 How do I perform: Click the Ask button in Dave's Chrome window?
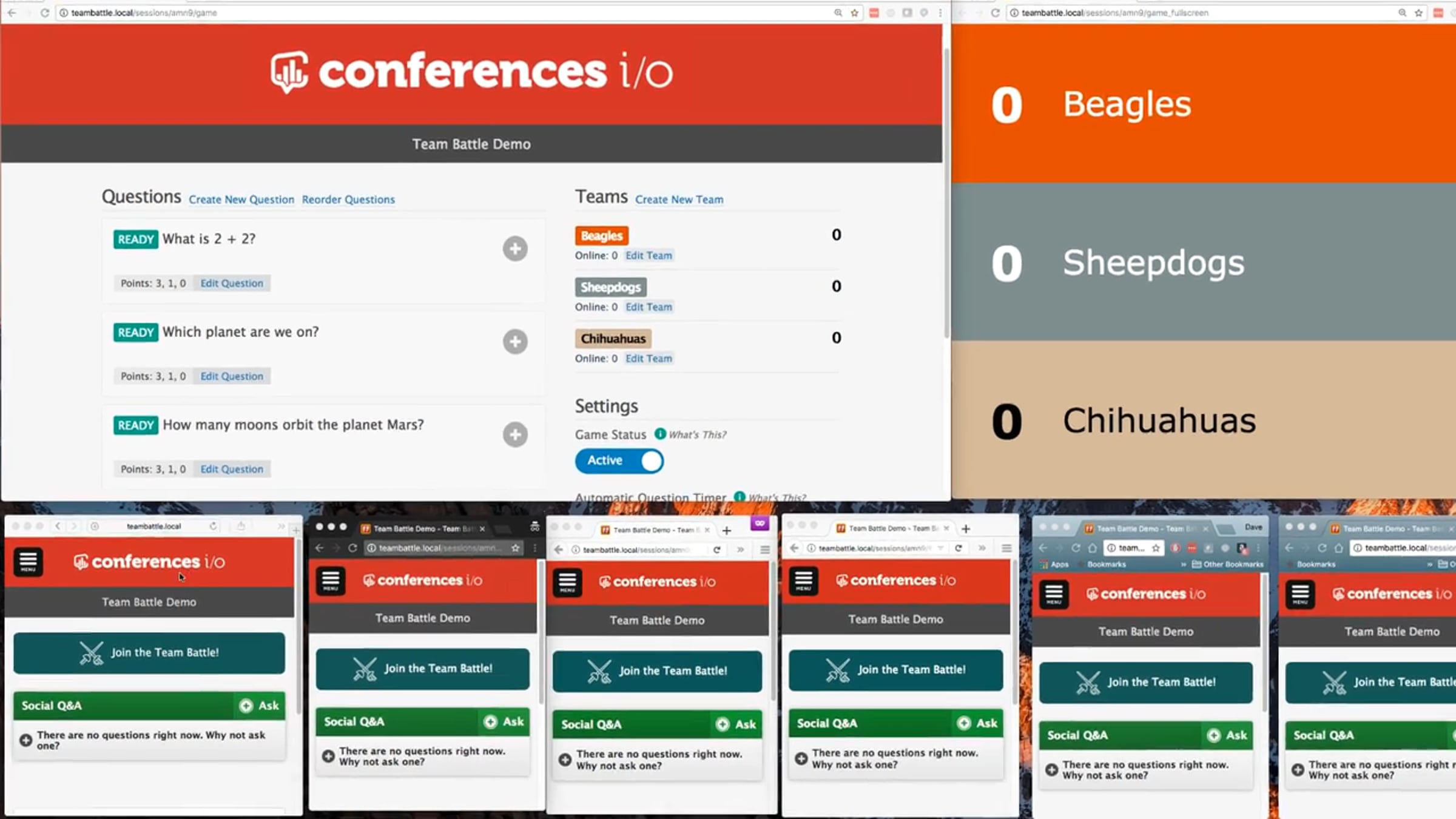pos(1227,735)
